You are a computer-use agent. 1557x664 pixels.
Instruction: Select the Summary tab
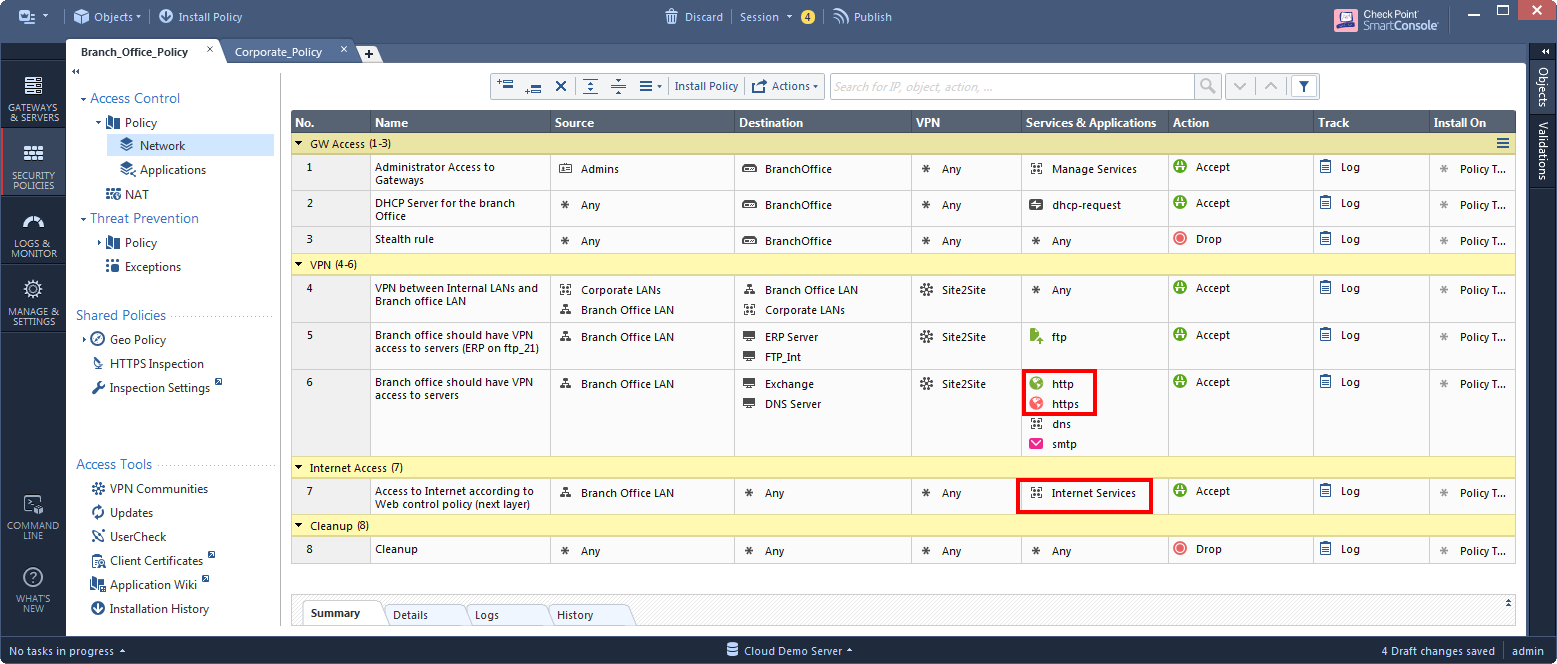(x=335, y=613)
